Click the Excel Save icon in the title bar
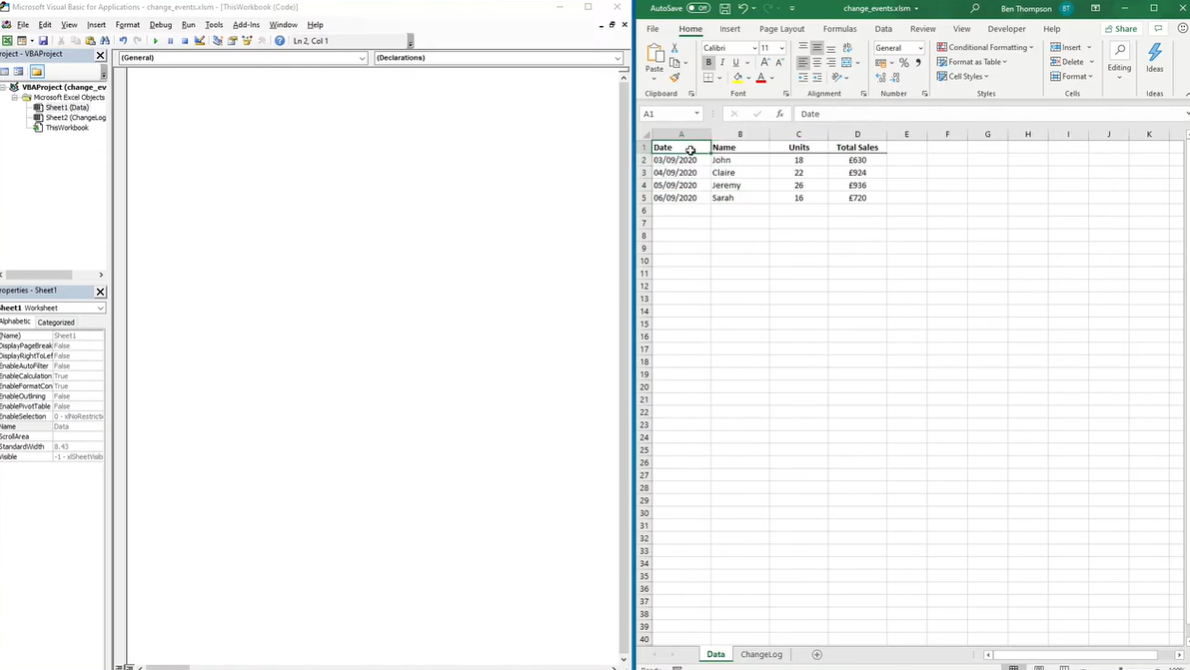The width and height of the screenshot is (1190, 670). (x=725, y=8)
